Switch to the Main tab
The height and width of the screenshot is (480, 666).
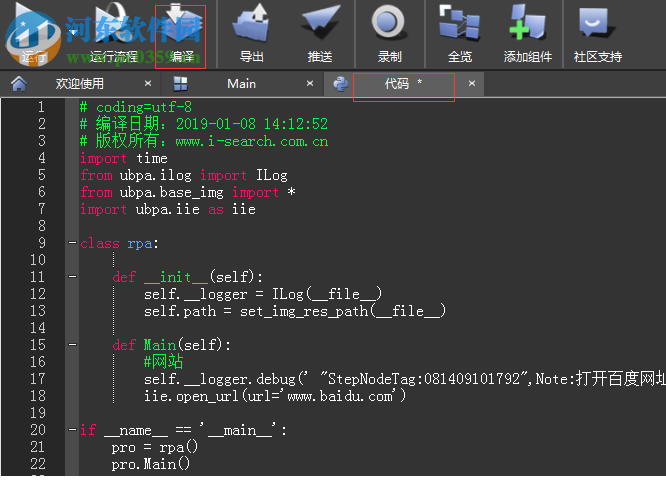point(241,84)
